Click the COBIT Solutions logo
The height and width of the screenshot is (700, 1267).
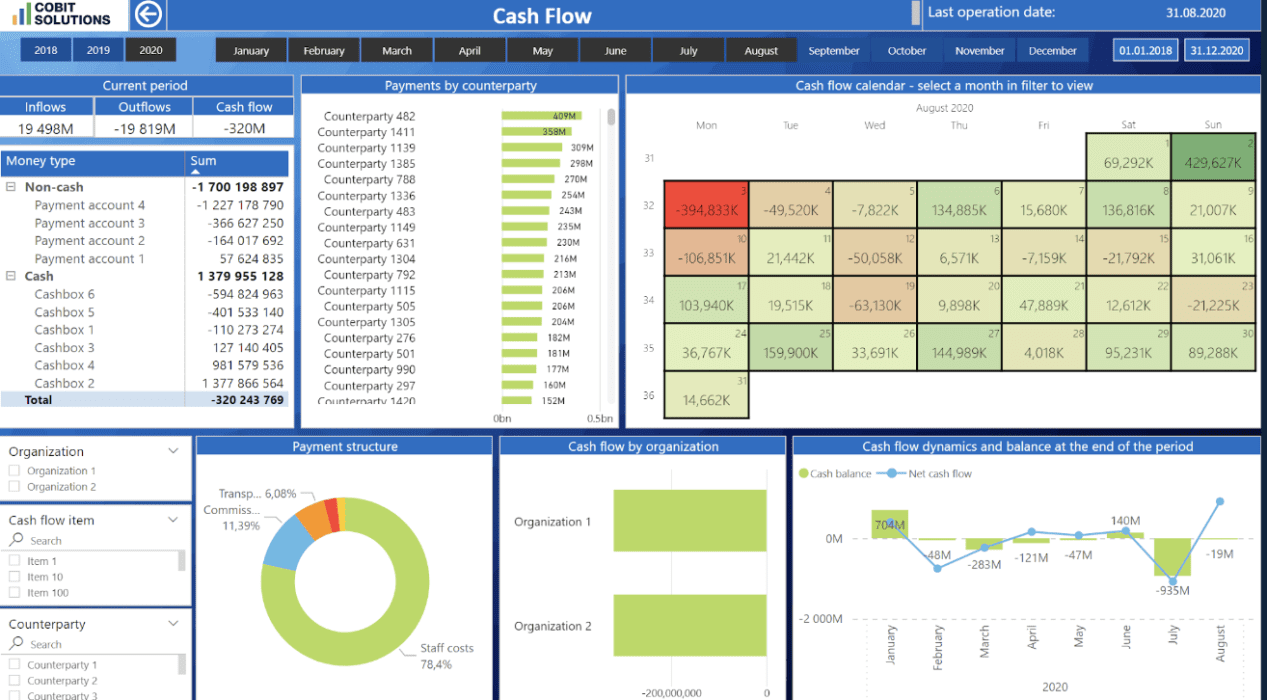[60, 14]
